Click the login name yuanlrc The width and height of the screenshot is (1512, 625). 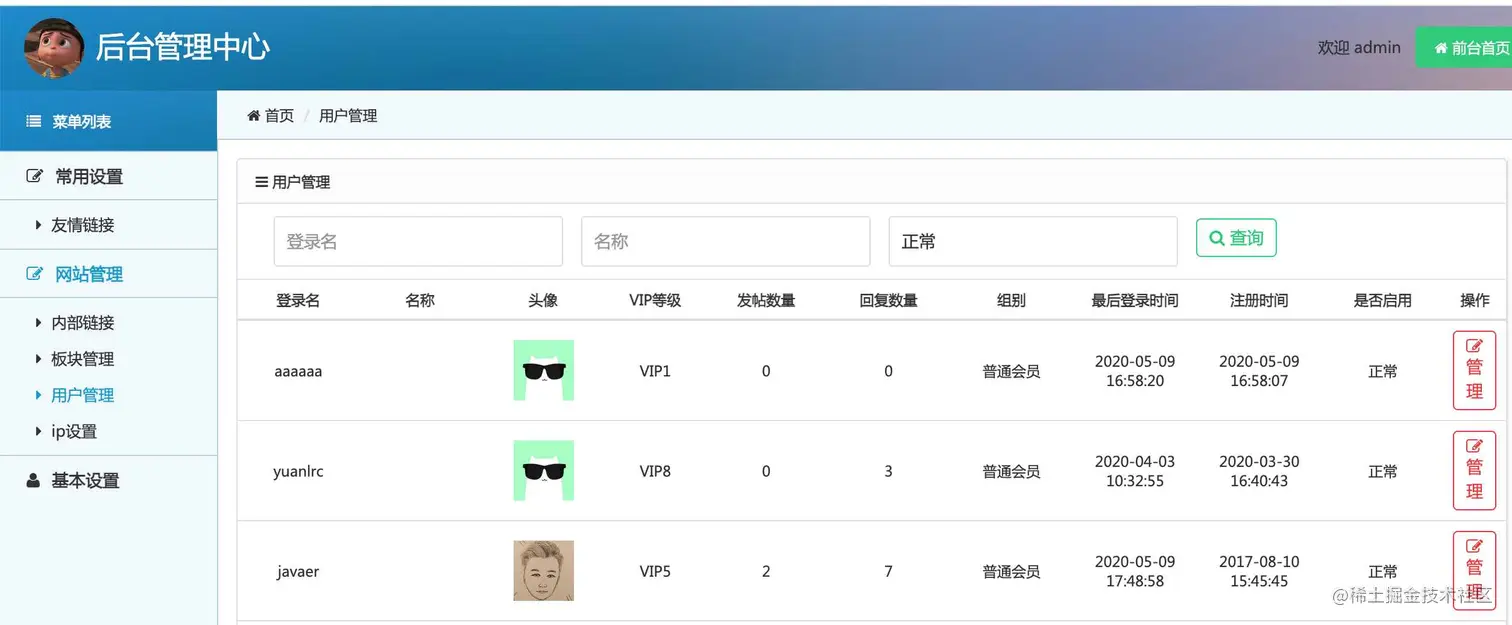pos(298,471)
